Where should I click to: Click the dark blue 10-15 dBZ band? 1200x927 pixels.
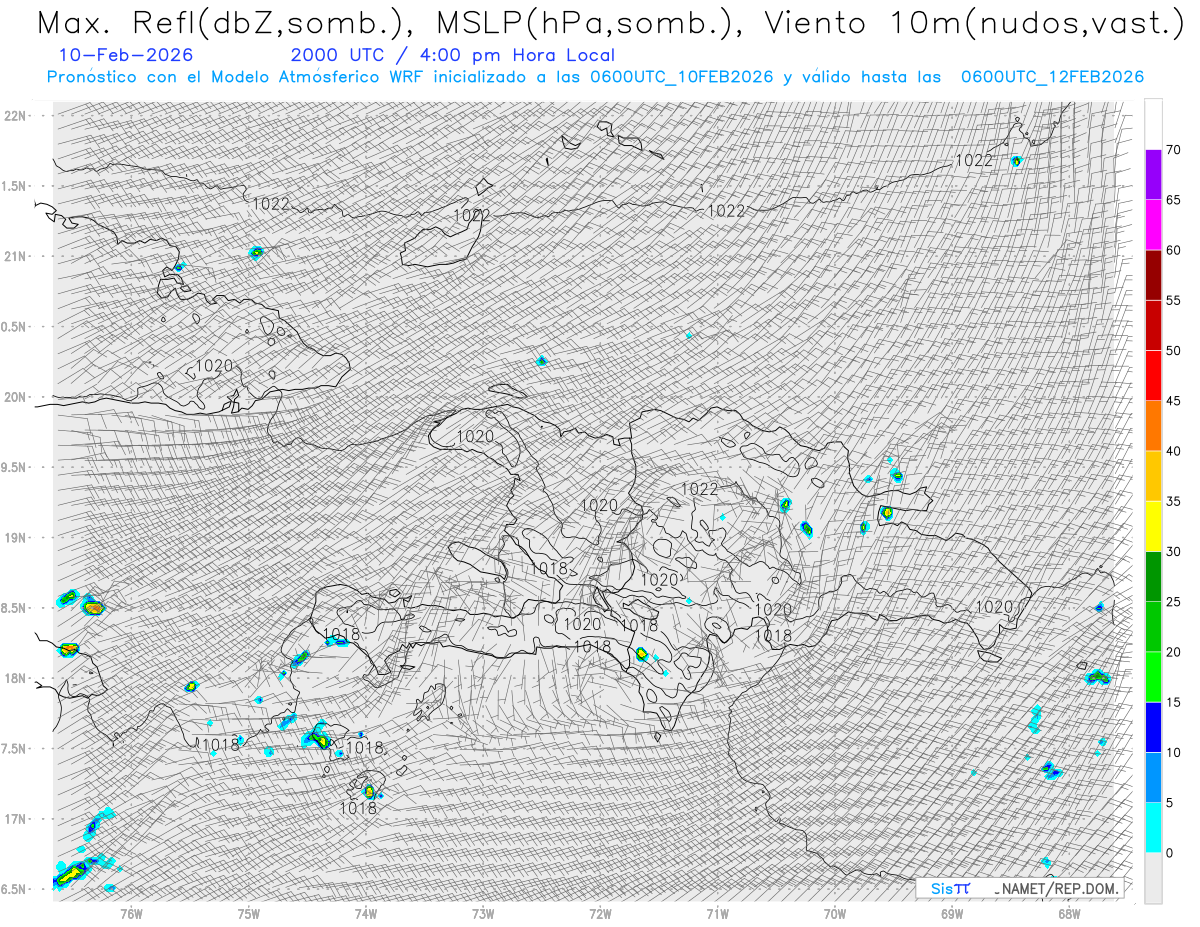pyautogui.click(x=1153, y=727)
